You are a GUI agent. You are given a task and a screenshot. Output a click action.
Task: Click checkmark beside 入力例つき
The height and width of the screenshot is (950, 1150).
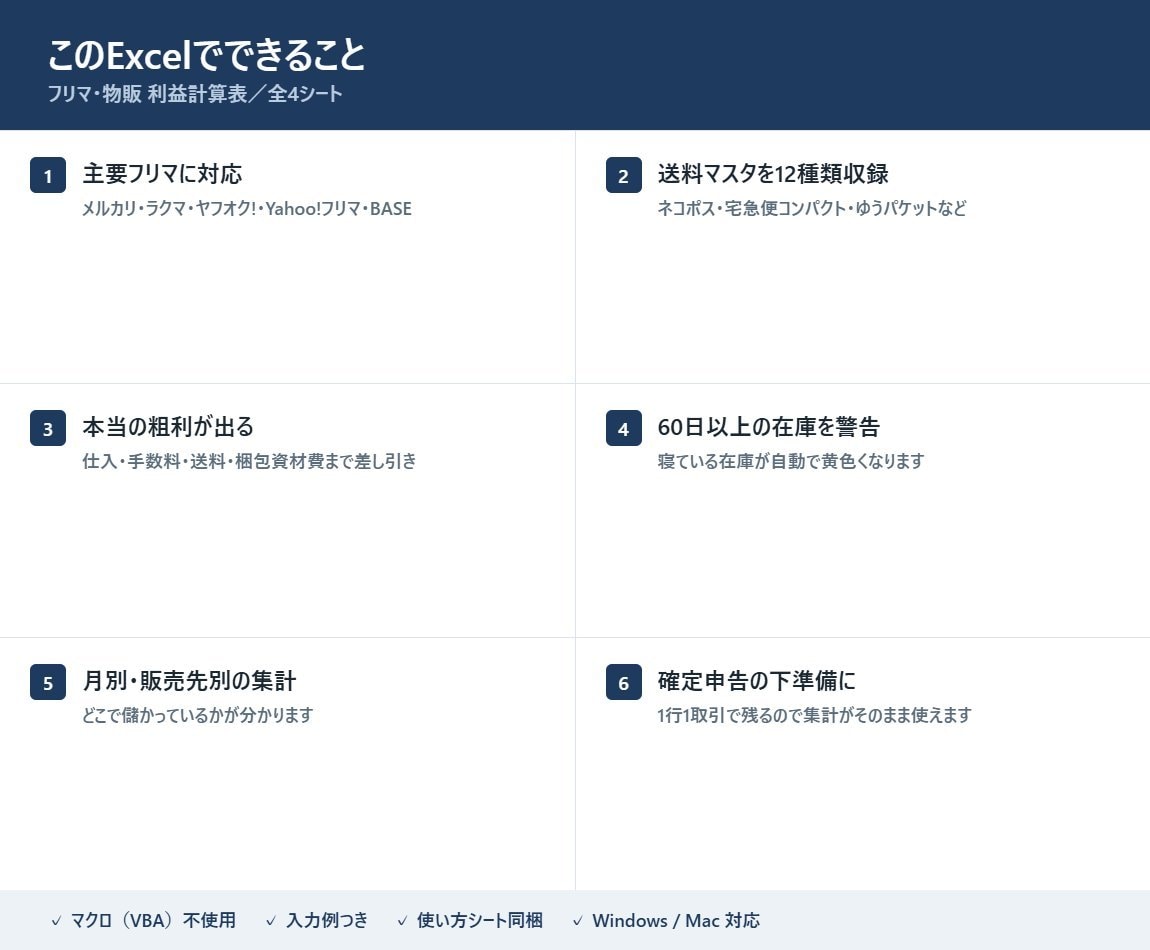pyautogui.click(x=271, y=921)
